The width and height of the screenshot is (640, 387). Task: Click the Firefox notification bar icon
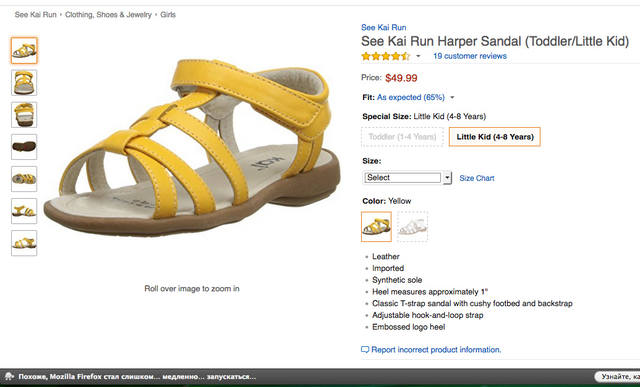point(9,376)
